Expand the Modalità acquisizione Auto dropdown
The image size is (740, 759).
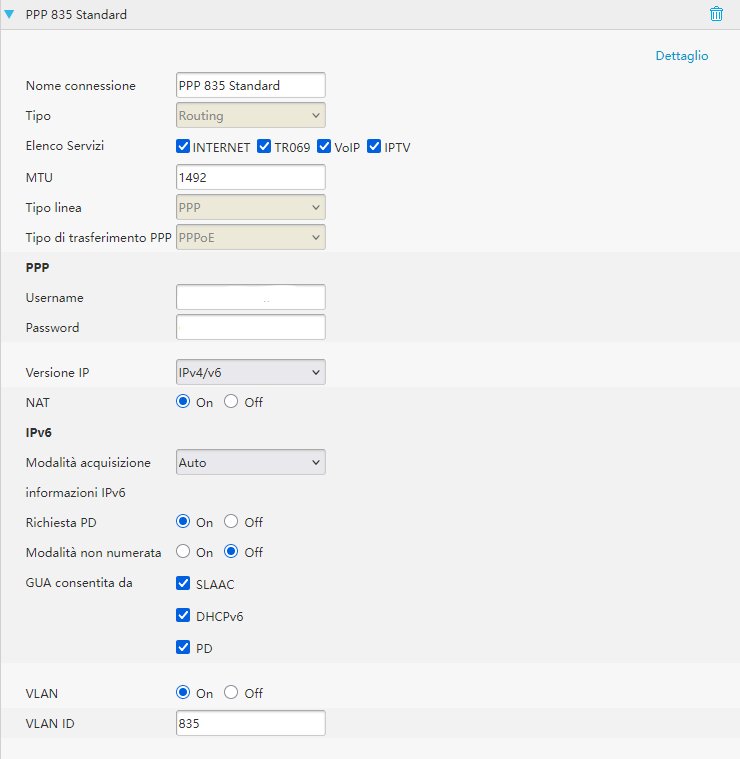point(250,462)
